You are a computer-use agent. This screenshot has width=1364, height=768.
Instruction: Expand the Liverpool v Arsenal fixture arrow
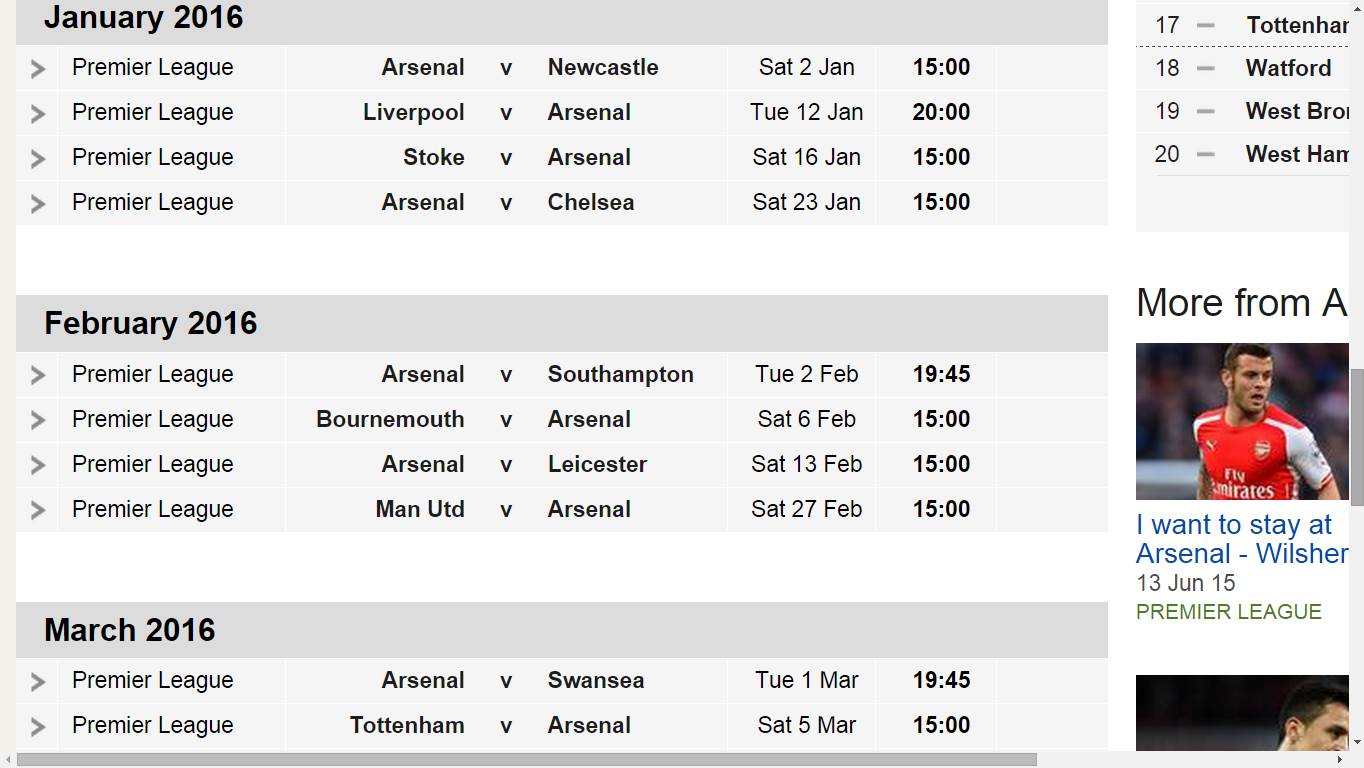coord(38,114)
